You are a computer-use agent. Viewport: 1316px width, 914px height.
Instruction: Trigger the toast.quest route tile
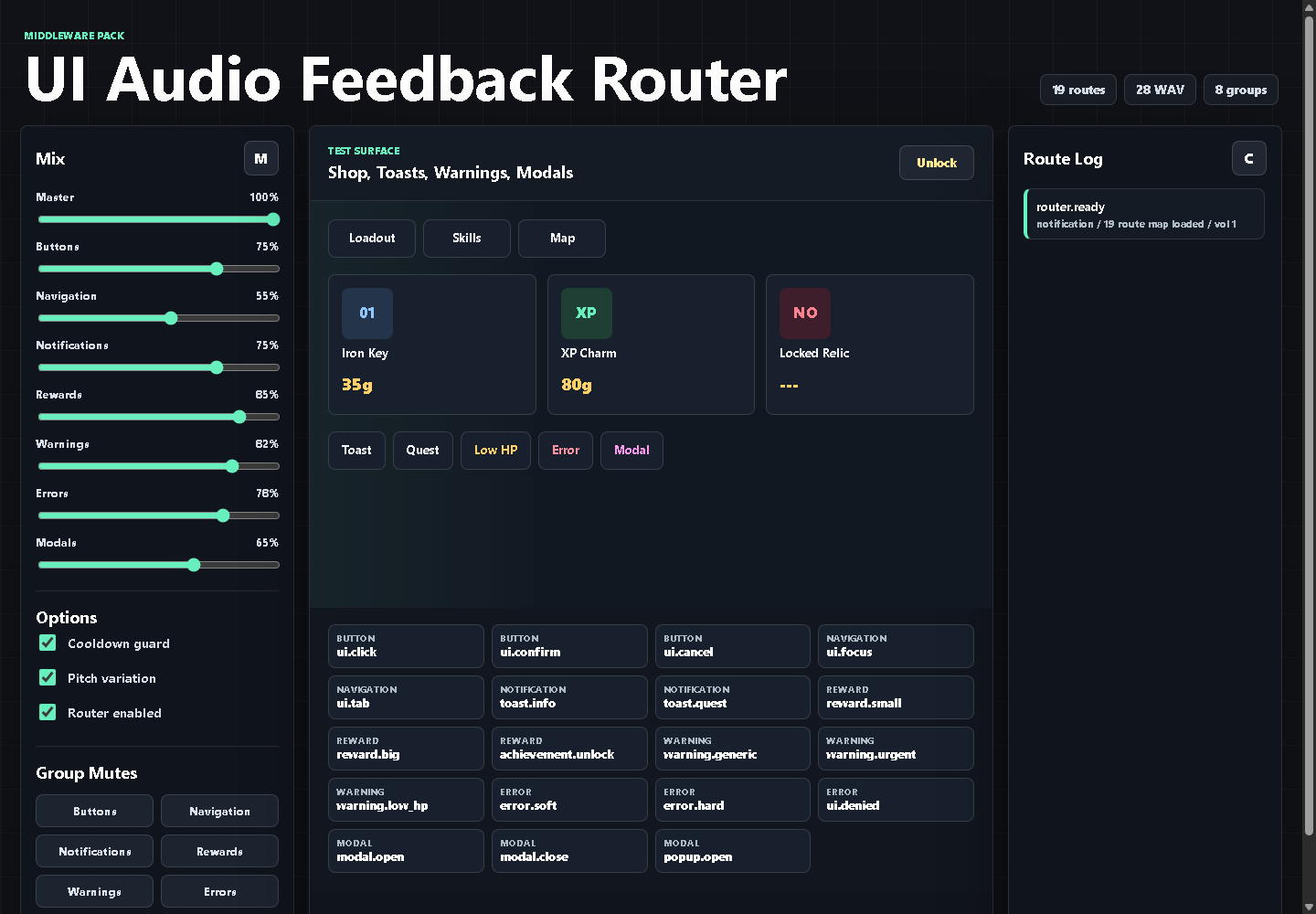click(x=733, y=697)
